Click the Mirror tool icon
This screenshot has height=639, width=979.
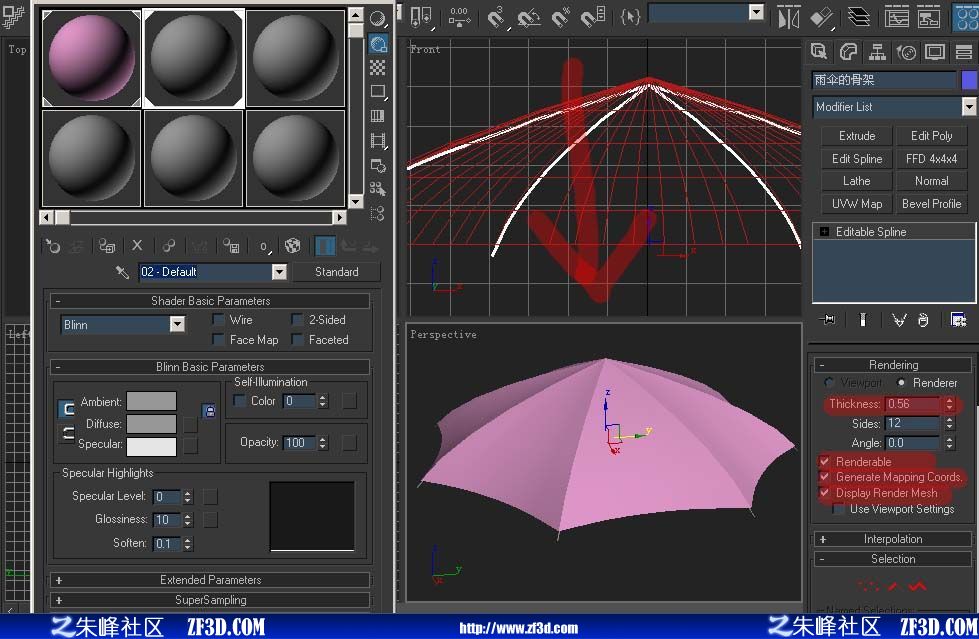[789, 17]
